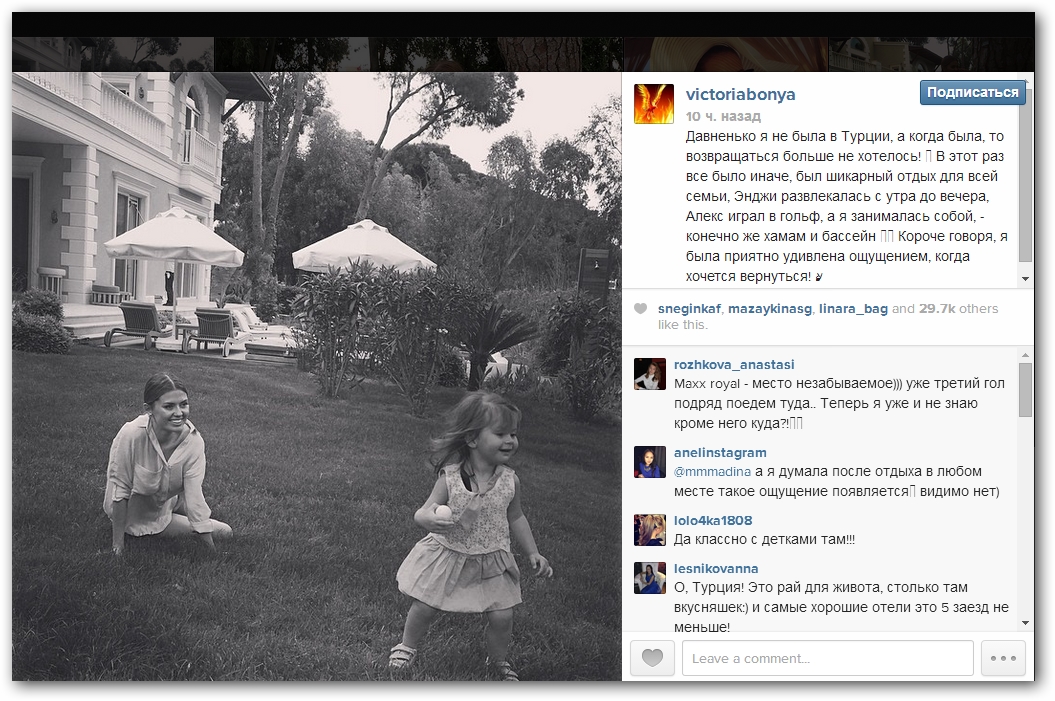Open rozhkova_anastasi's avatar thumbnail

650,374
